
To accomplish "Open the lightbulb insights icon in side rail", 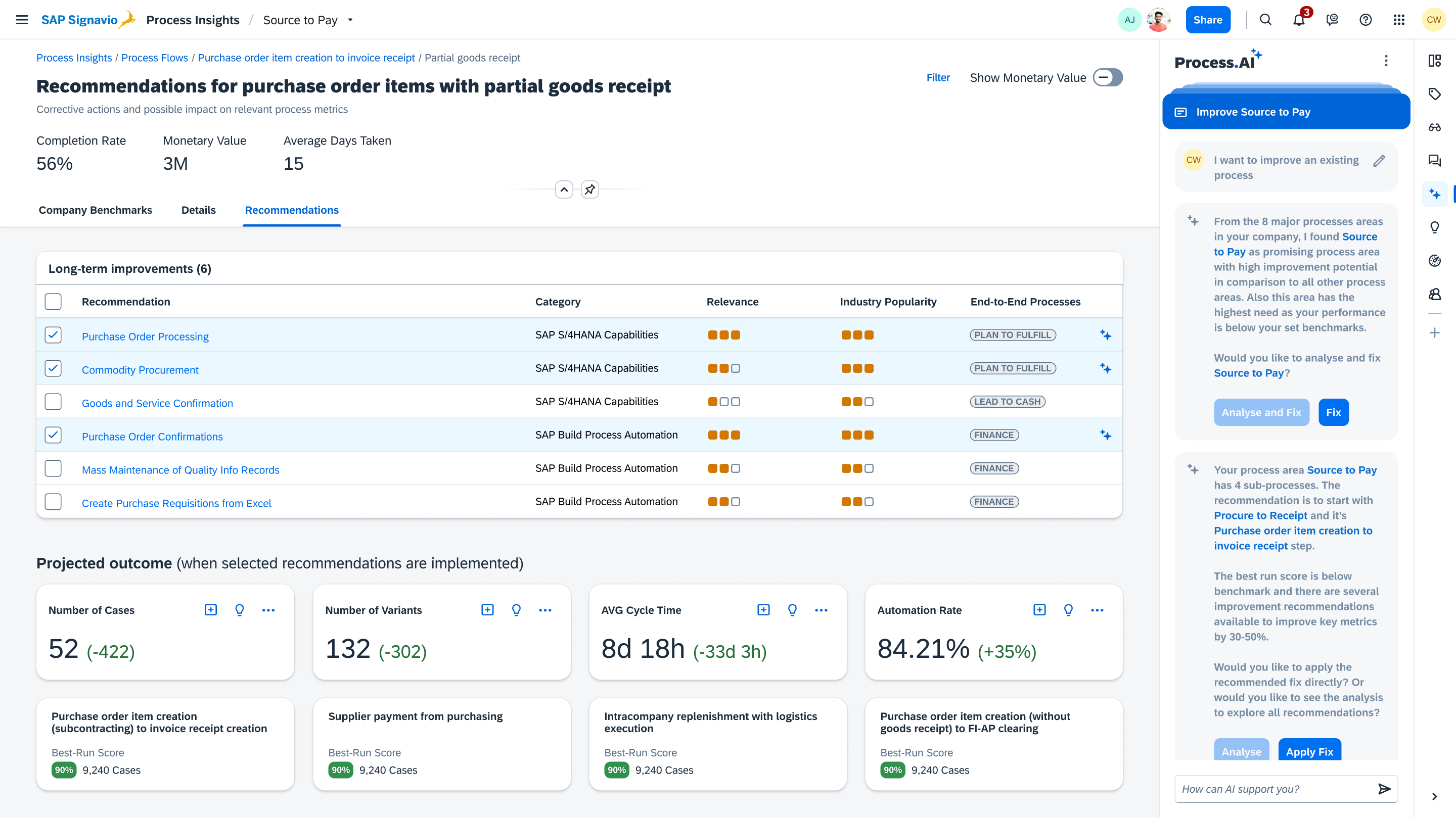I will [1434, 227].
